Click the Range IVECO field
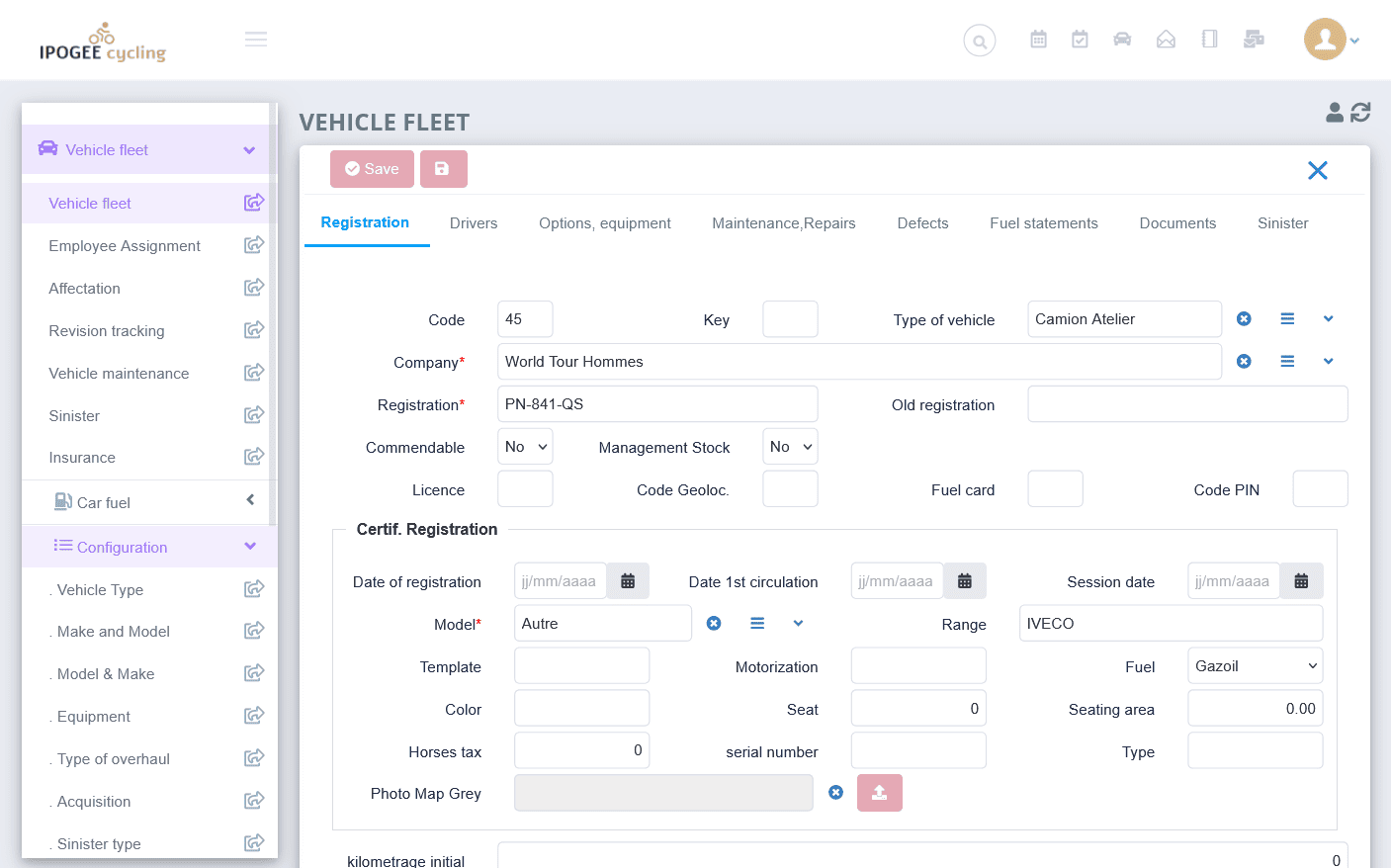 pyautogui.click(x=1171, y=624)
